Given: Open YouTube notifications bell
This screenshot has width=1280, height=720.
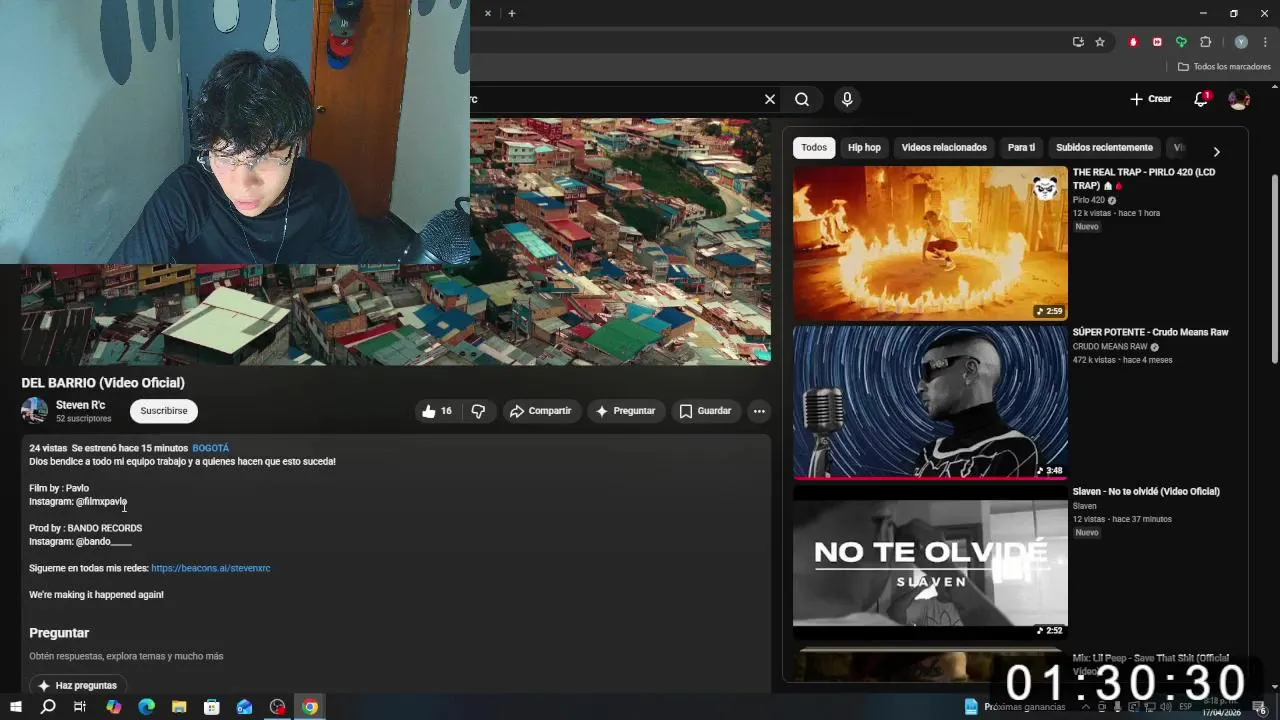Looking at the screenshot, I should [1201, 99].
